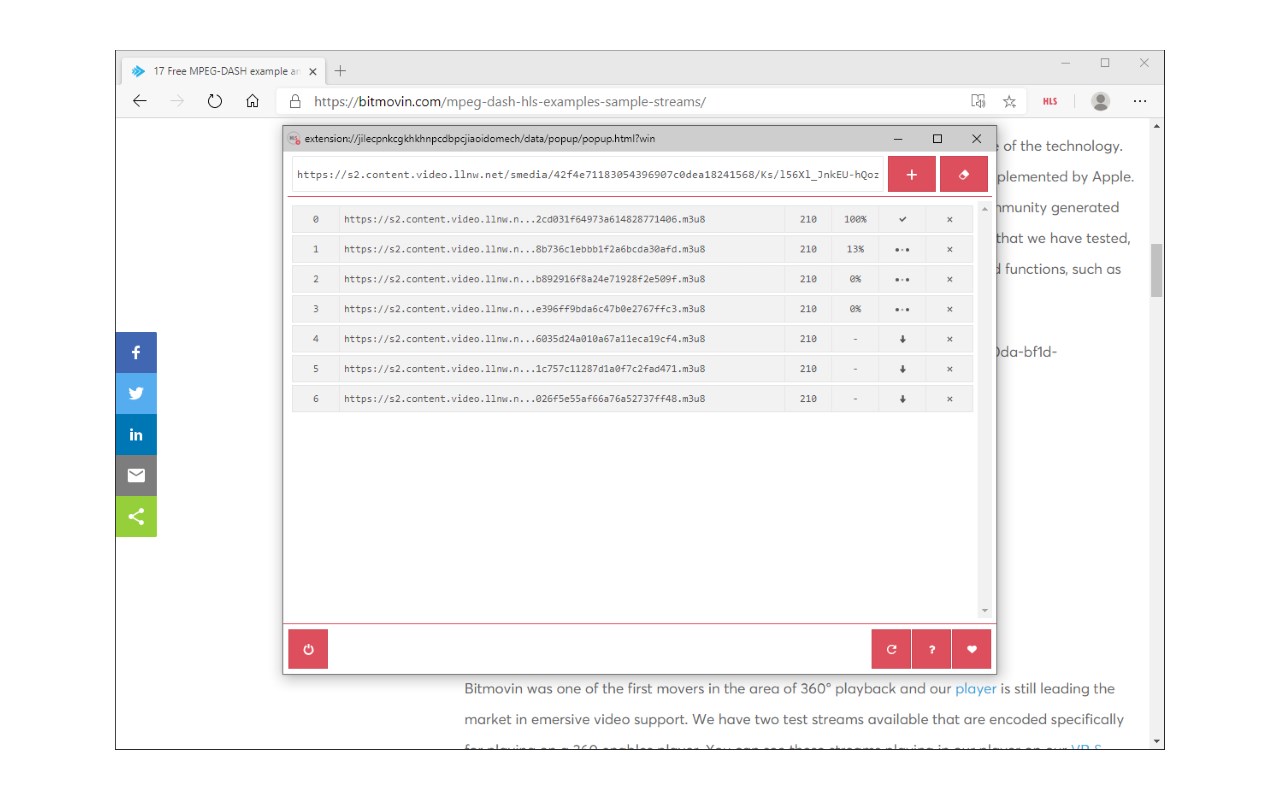Go to the browser home page
This screenshot has height=800, width=1280.
pyautogui.click(x=252, y=101)
